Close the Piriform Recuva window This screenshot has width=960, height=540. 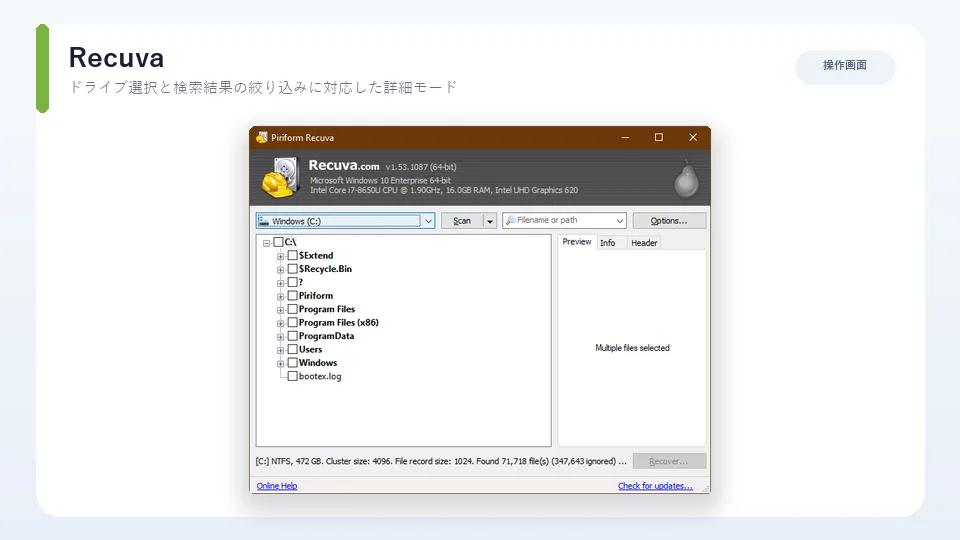(x=693, y=138)
